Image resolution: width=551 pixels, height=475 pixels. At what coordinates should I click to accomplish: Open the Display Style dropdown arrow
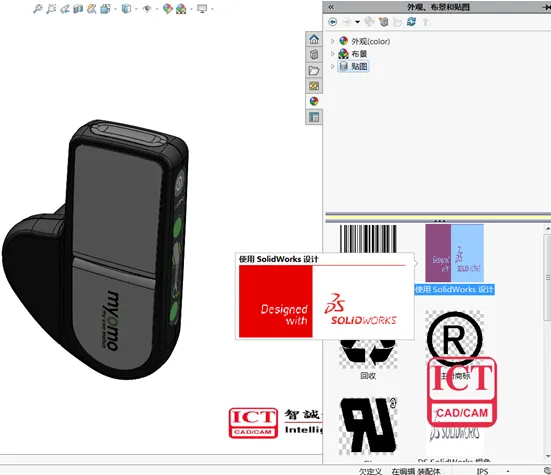(x=136, y=9)
